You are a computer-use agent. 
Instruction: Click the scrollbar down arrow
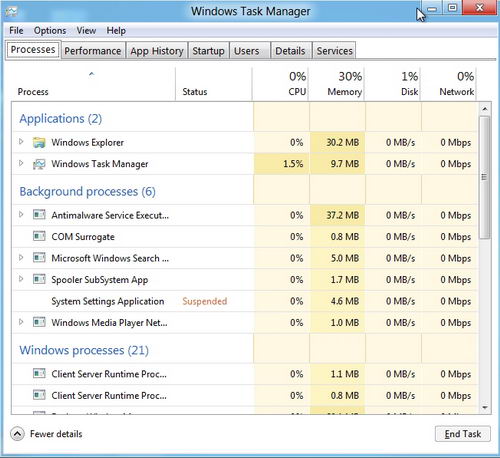[485, 408]
